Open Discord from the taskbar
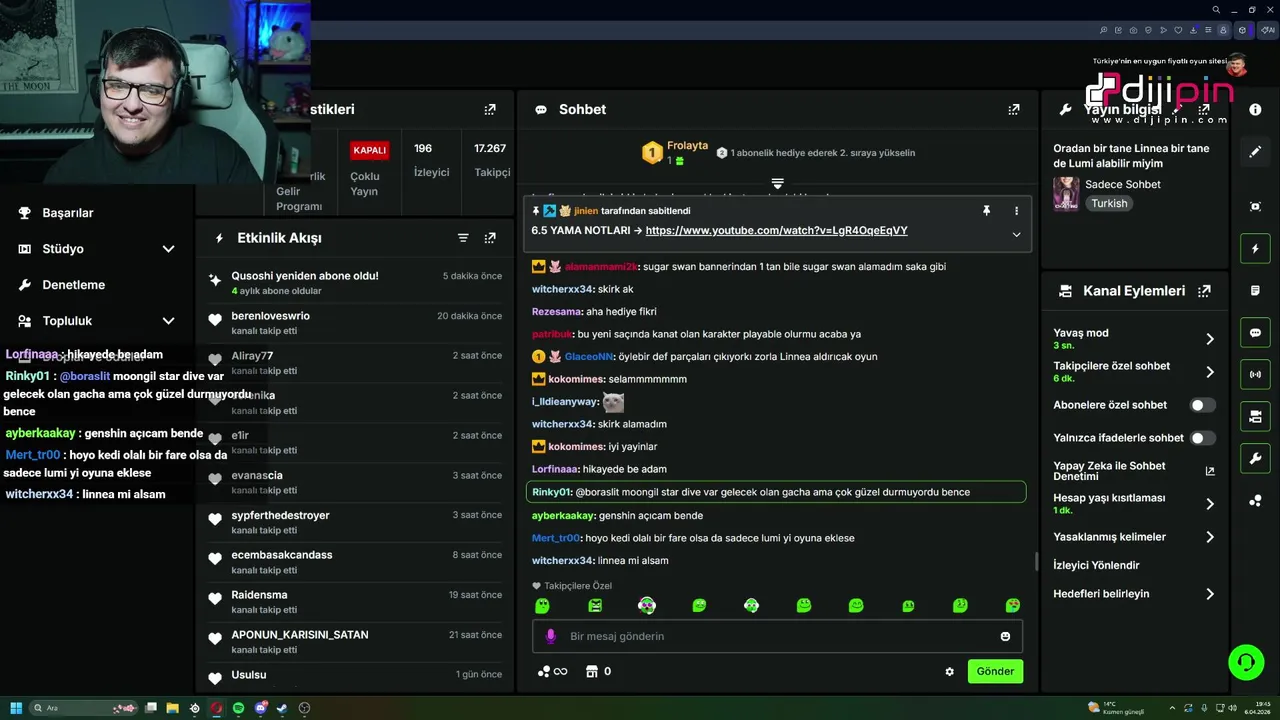The image size is (1280, 720). 260,708
